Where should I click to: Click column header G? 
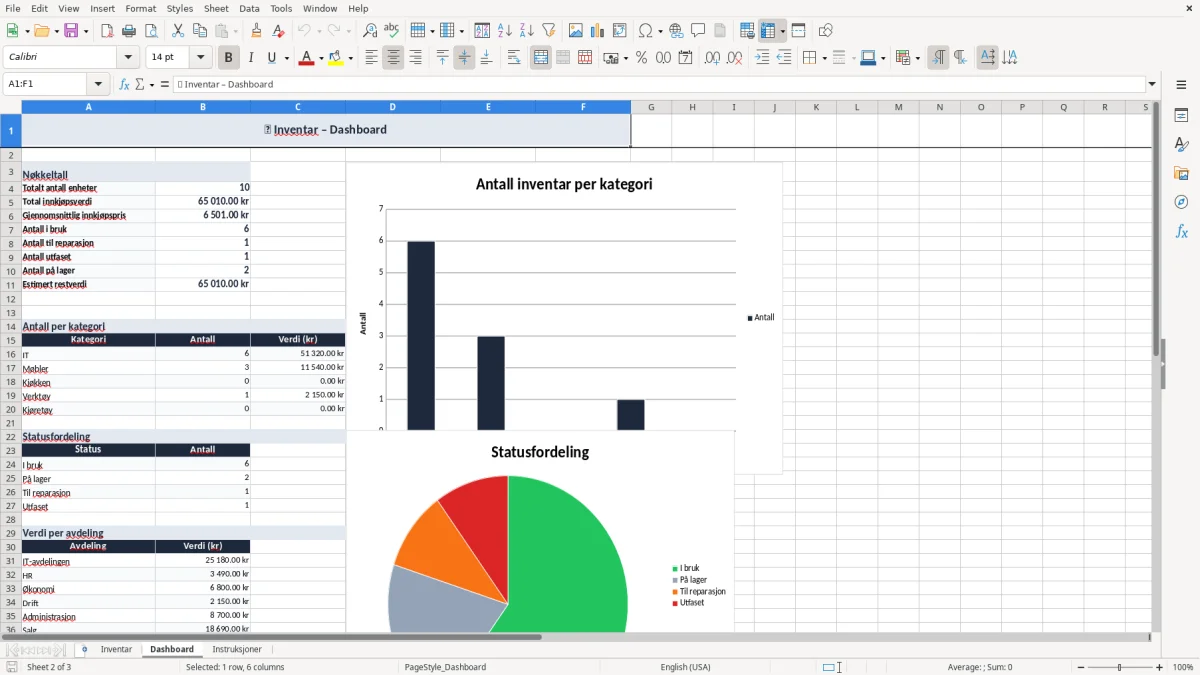[651, 107]
